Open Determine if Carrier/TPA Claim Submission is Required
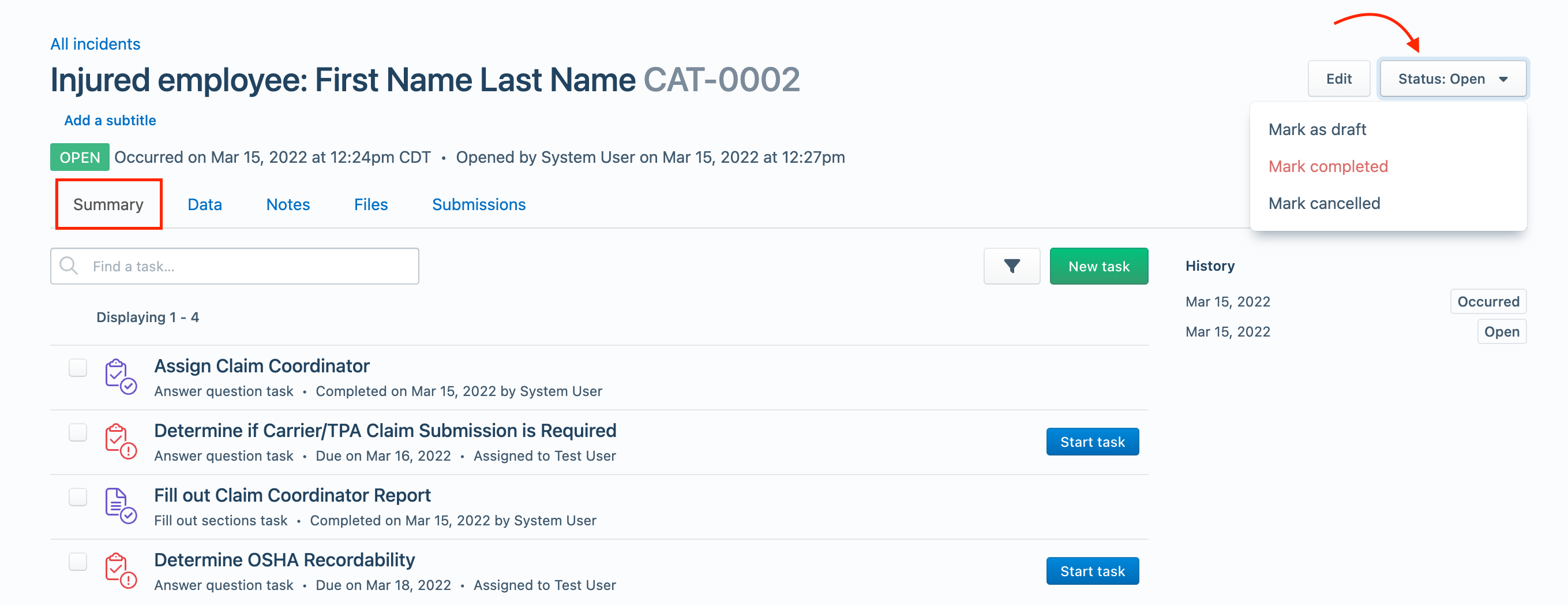This screenshot has width=1568, height=605. click(x=385, y=430)
